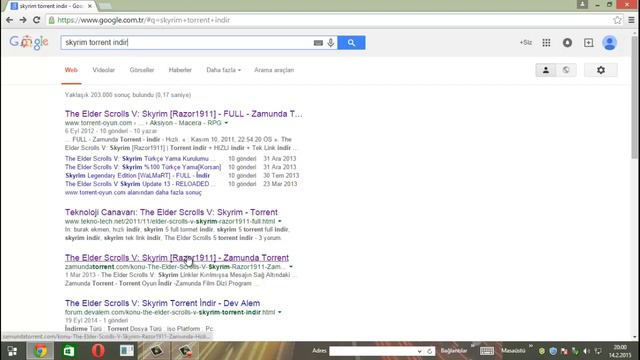Go back with the browser back arrow
640x360 pixels.
[9, 20]
